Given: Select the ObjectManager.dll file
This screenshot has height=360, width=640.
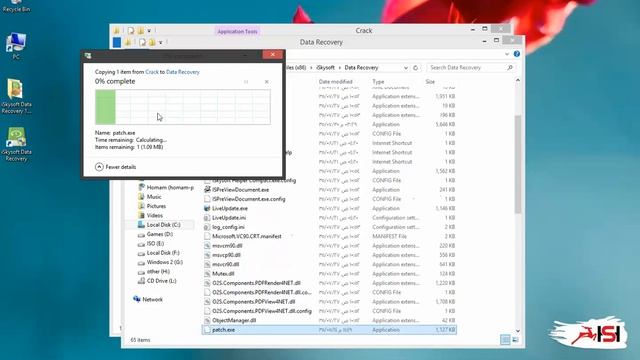Looking at the screenshot, I should (234, 320).
